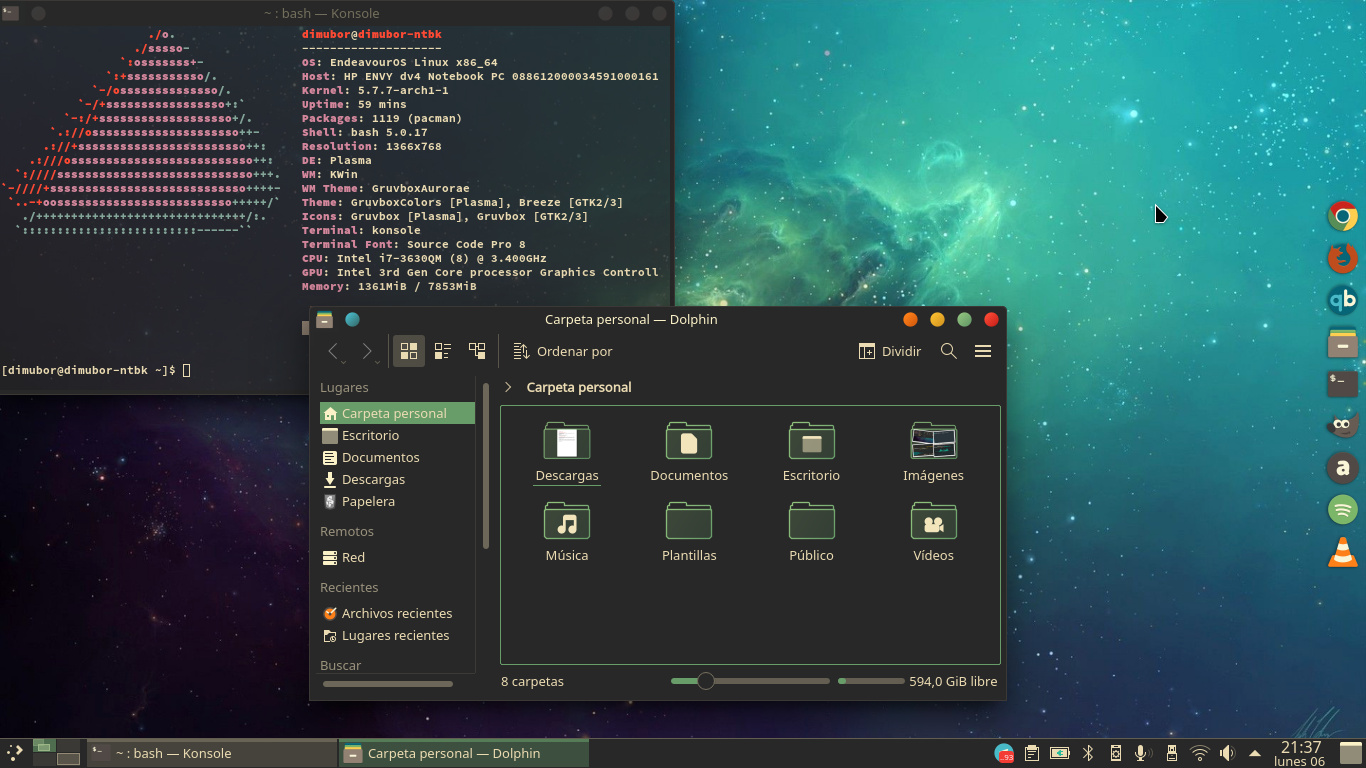The width and height of the screenshot is (1366, 768).
Task: Switch Dolphin to details tree view
Action: click(x=477, y=351)
